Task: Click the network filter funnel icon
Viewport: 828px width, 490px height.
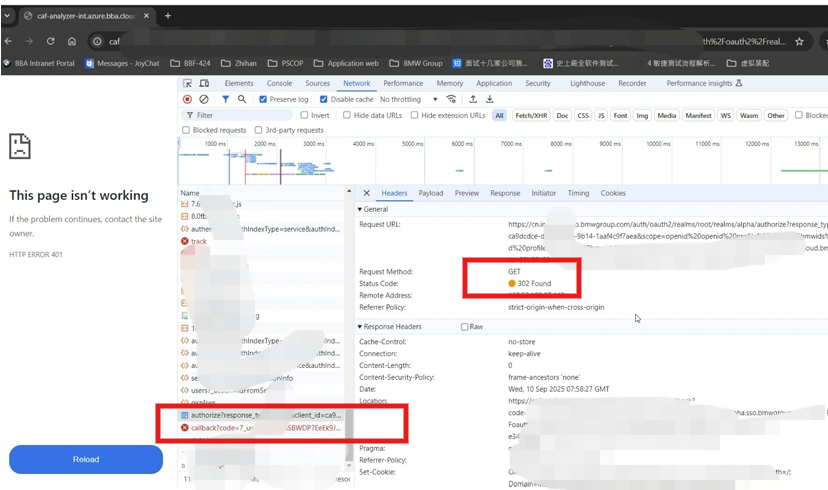Action: pyautogui.click(x=225, y=100)
